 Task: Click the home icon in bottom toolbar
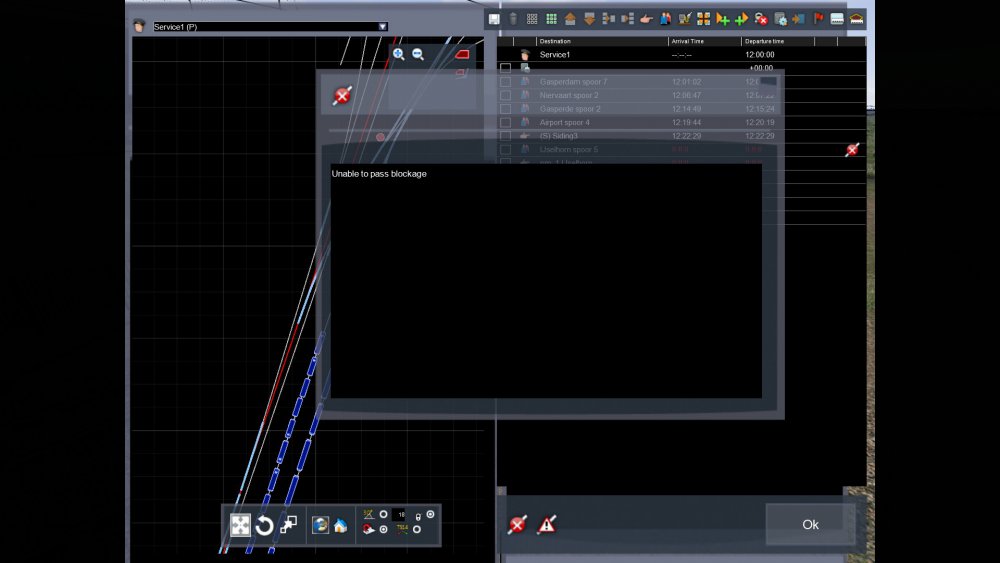pyautogui.click(x=340, y=525)
